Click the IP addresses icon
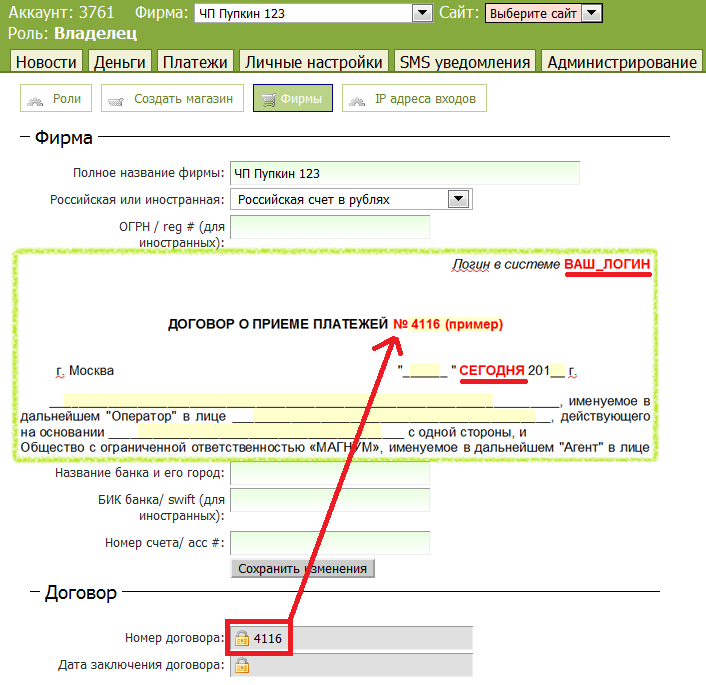The width and height of the screenshot is (706, 685). pos(358,100)
